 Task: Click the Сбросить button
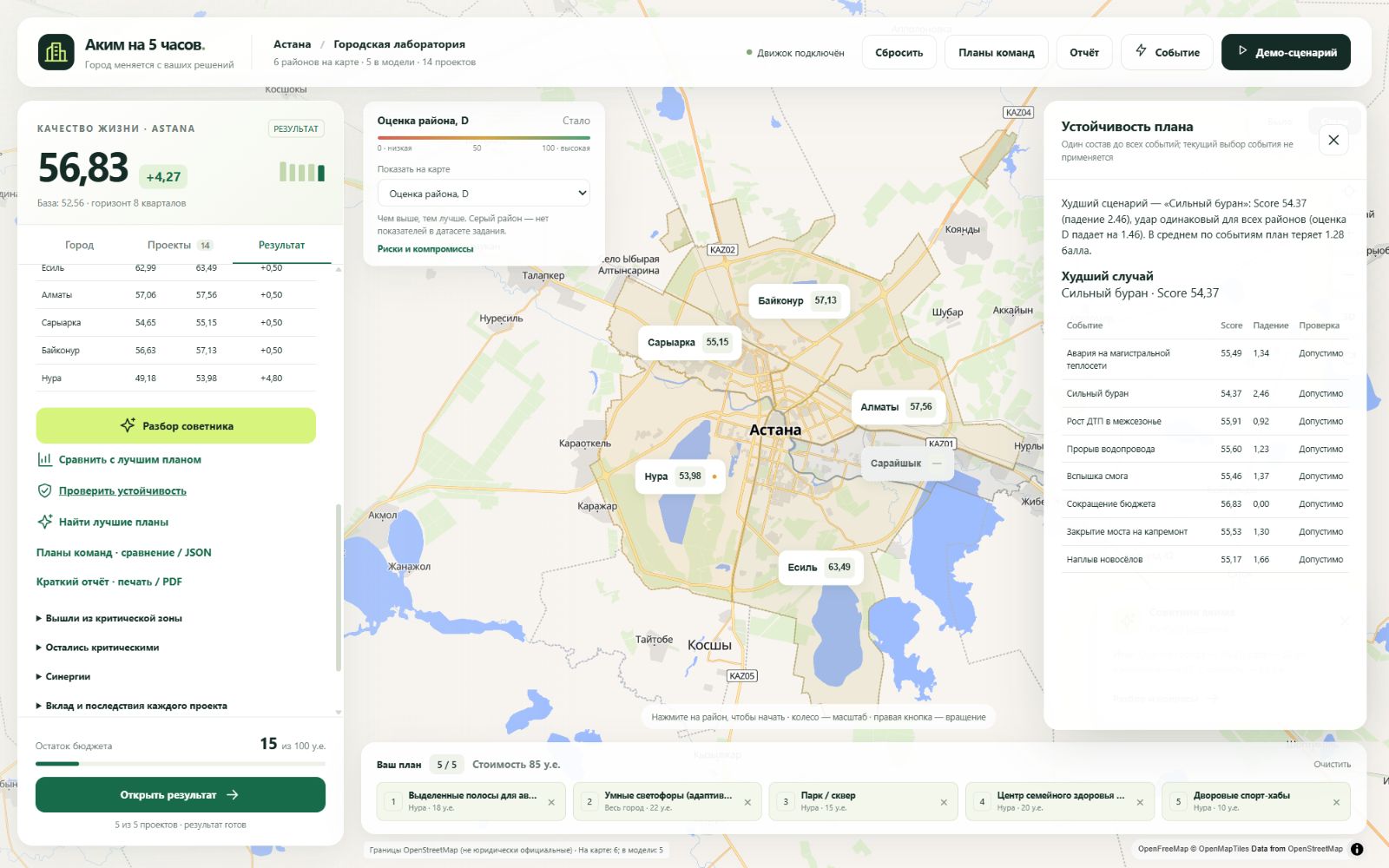coord(899,52)
